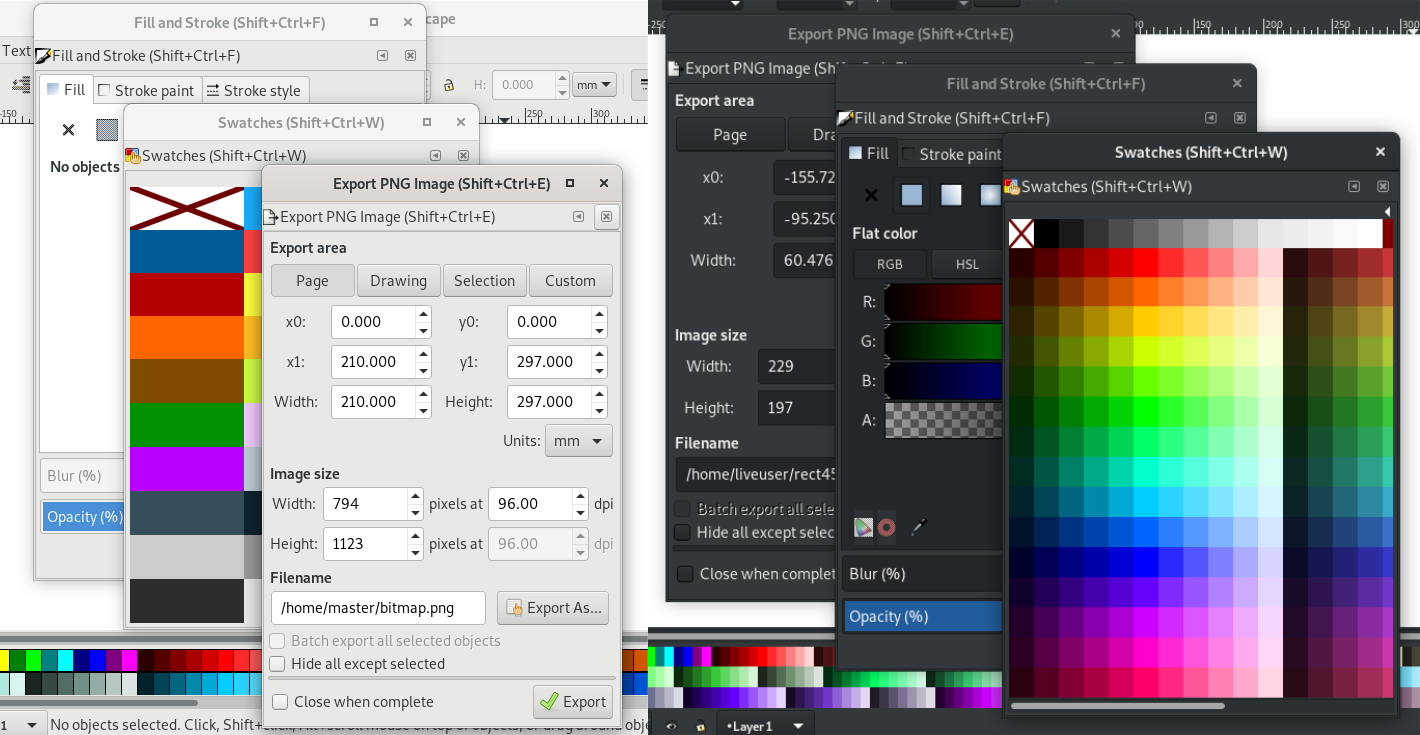This screenshot has width=1420, height=735.
Task: Switch to the Stroke style tab
Action: point(256,90)
